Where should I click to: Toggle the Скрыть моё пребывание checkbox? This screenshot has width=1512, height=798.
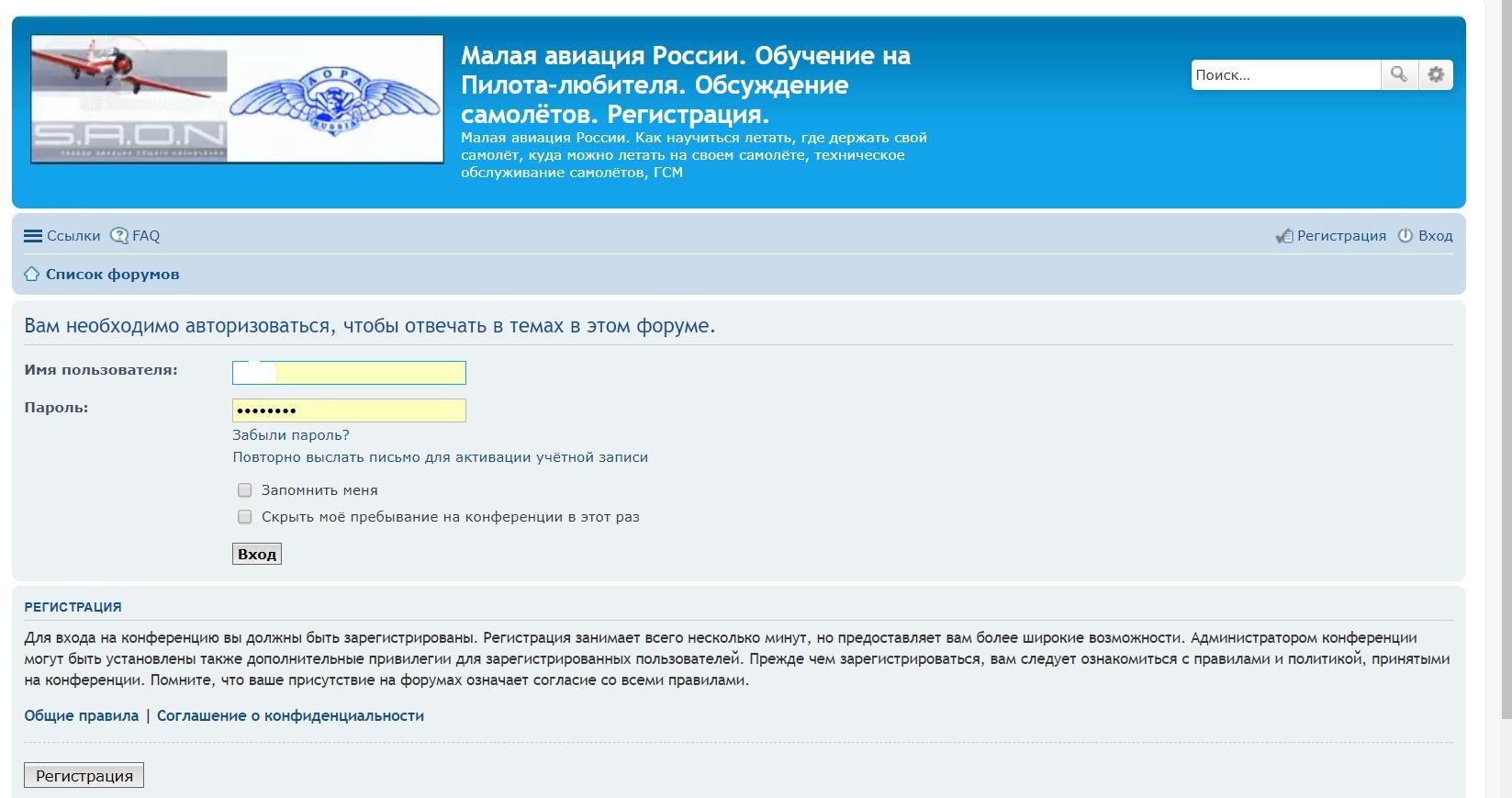click(x=245, y=517)
